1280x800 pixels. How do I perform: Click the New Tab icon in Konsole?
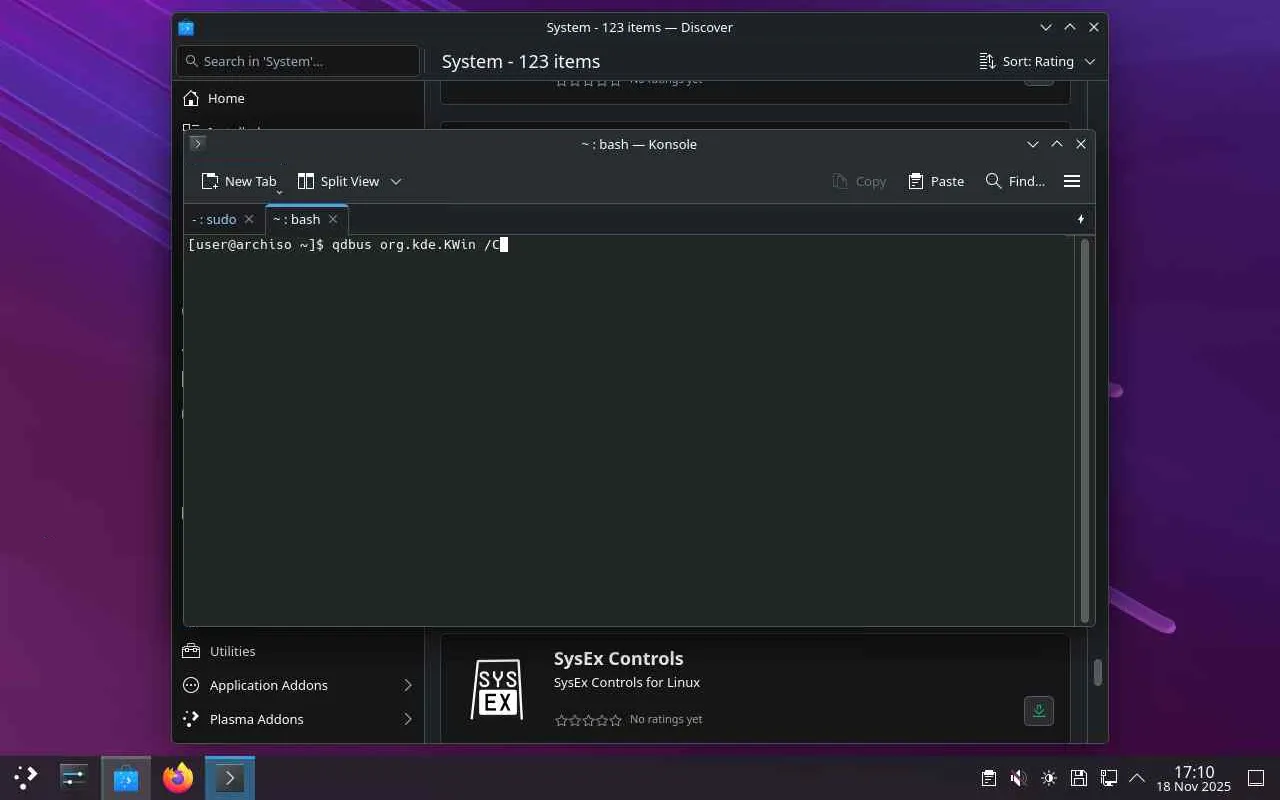tap(210, 181)
